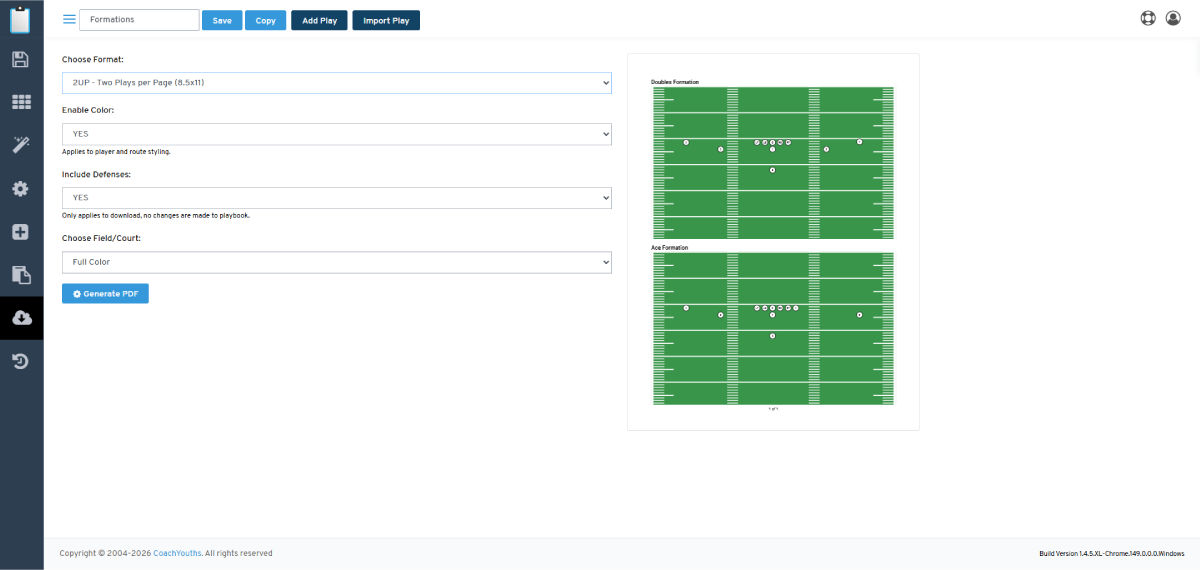1200x570 pixels.
Task: Click the Copy button
Action: [x=266, y=20]
